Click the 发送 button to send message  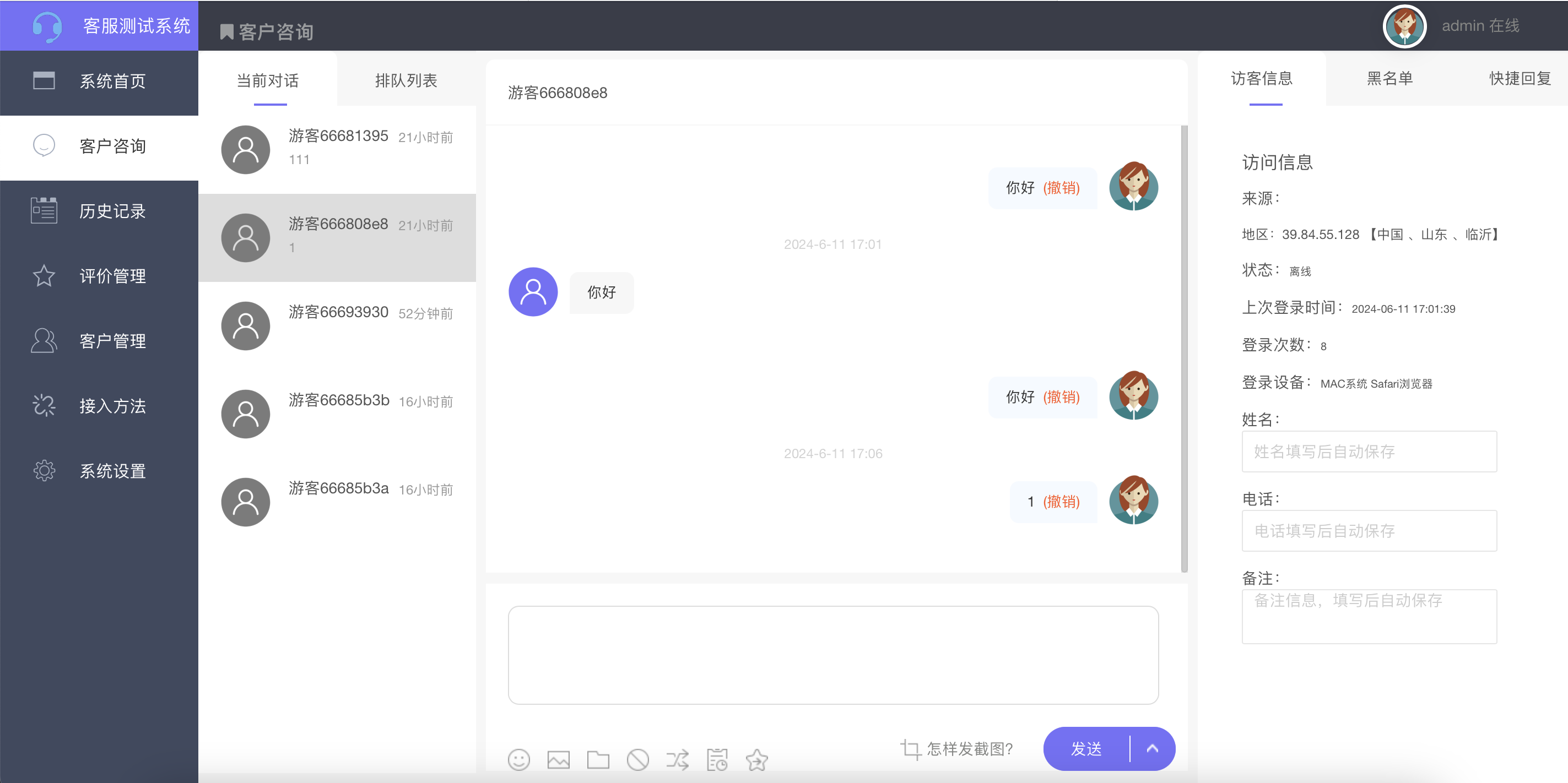coord(1085,748)
